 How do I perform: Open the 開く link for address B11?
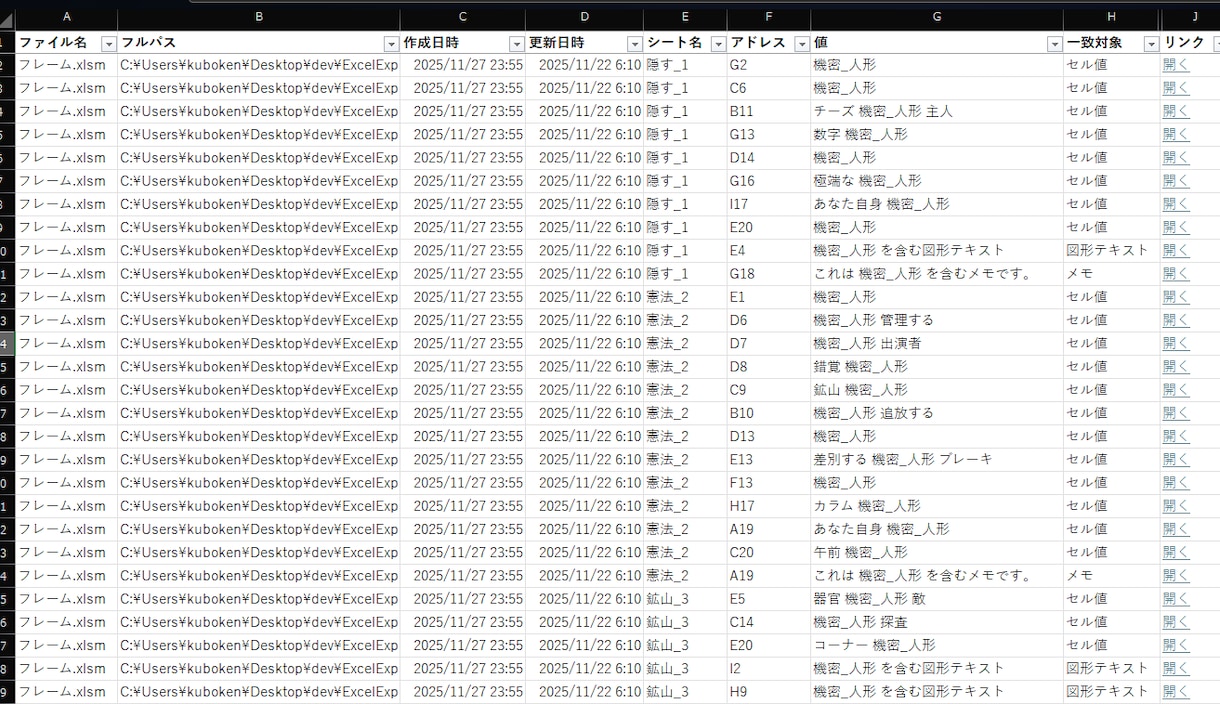point(1176,111)
